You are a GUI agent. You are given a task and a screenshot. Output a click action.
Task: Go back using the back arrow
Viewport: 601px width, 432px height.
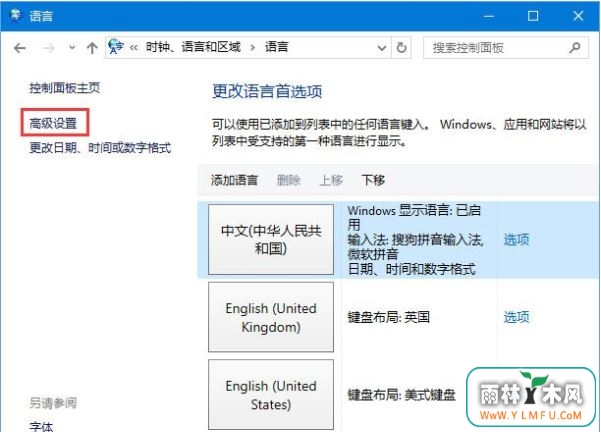[x=20, y=48]
